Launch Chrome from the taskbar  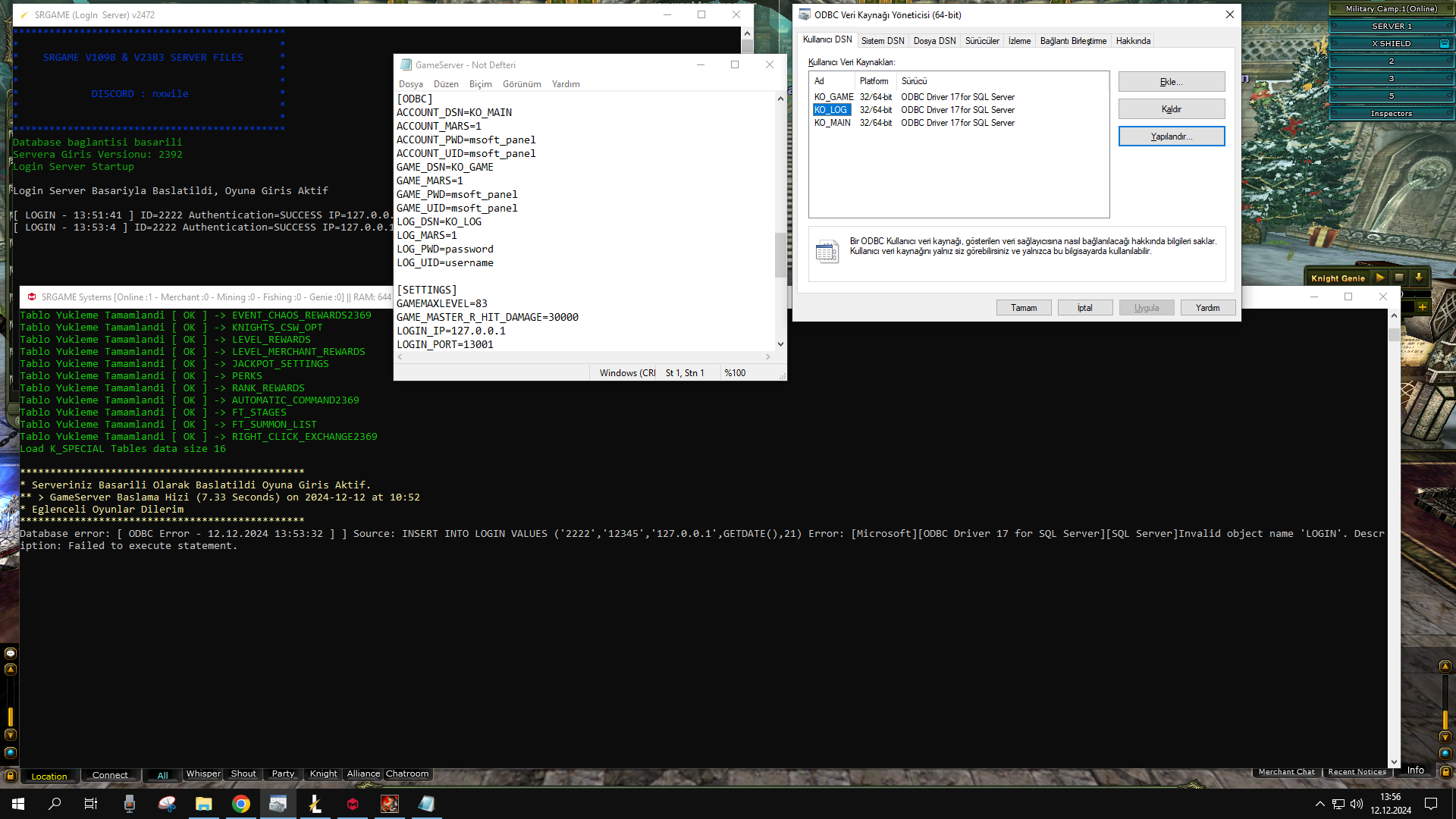(x=241, y=804)
